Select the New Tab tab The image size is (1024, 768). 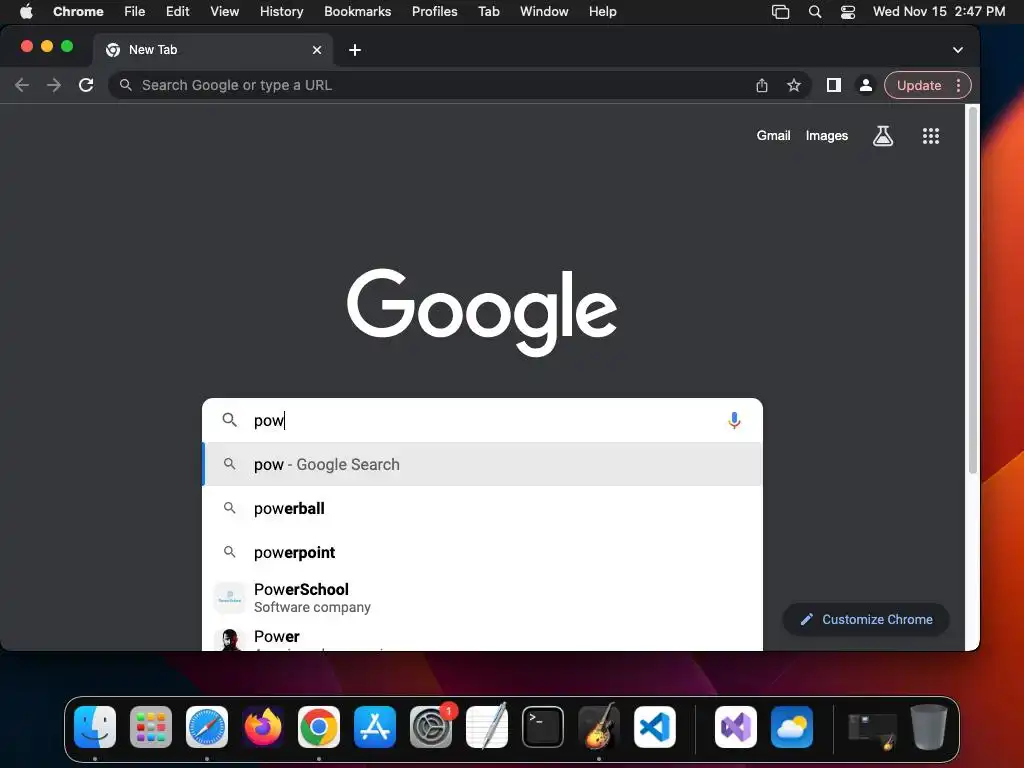tap(212, 50)
